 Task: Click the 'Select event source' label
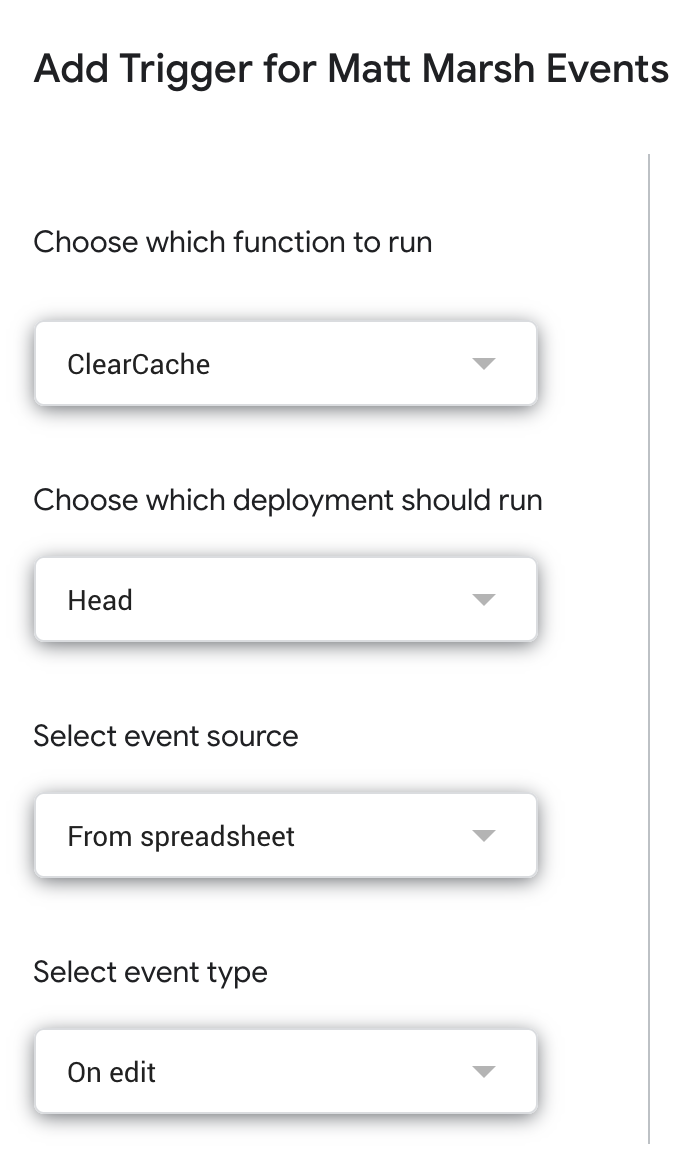(x=166, y=736)
